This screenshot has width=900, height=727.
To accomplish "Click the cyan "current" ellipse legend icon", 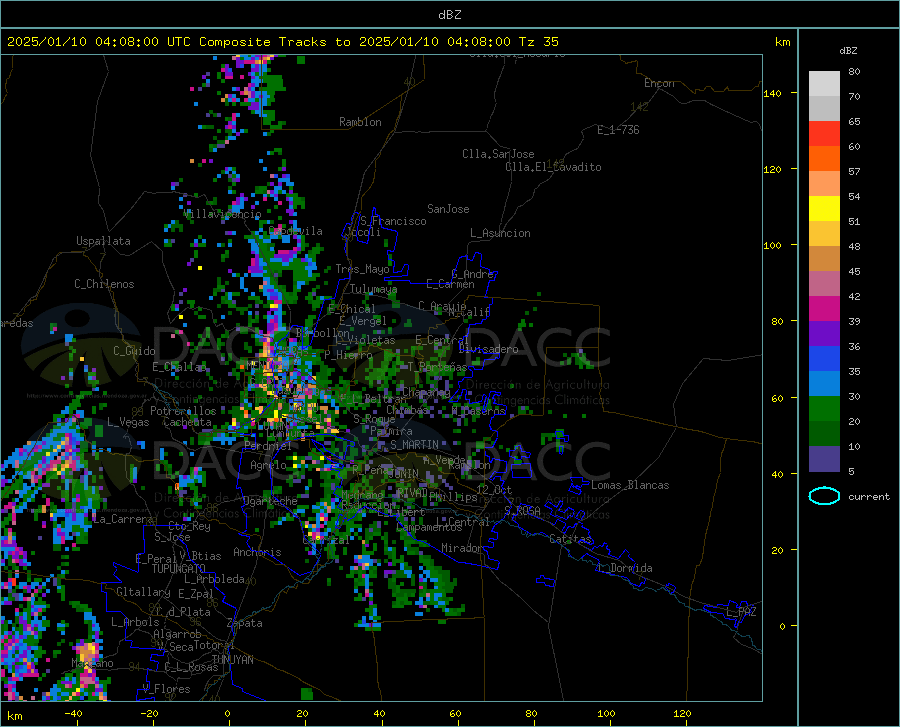I will 824,496.
